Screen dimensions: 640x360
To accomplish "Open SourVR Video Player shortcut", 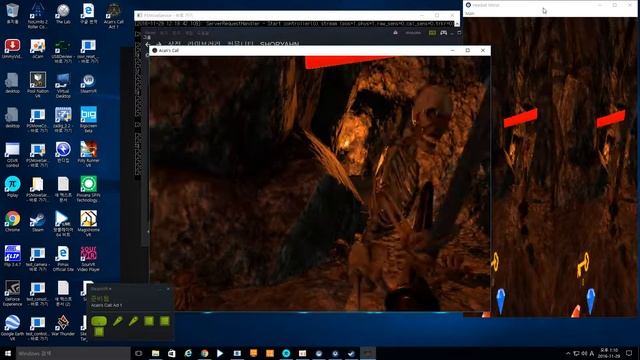I will (x=88, y=258).
